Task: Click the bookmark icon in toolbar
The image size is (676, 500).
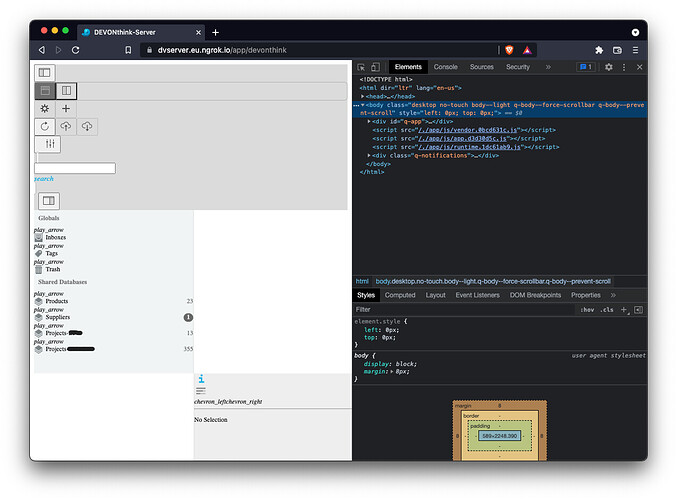Action: point(128,50)
